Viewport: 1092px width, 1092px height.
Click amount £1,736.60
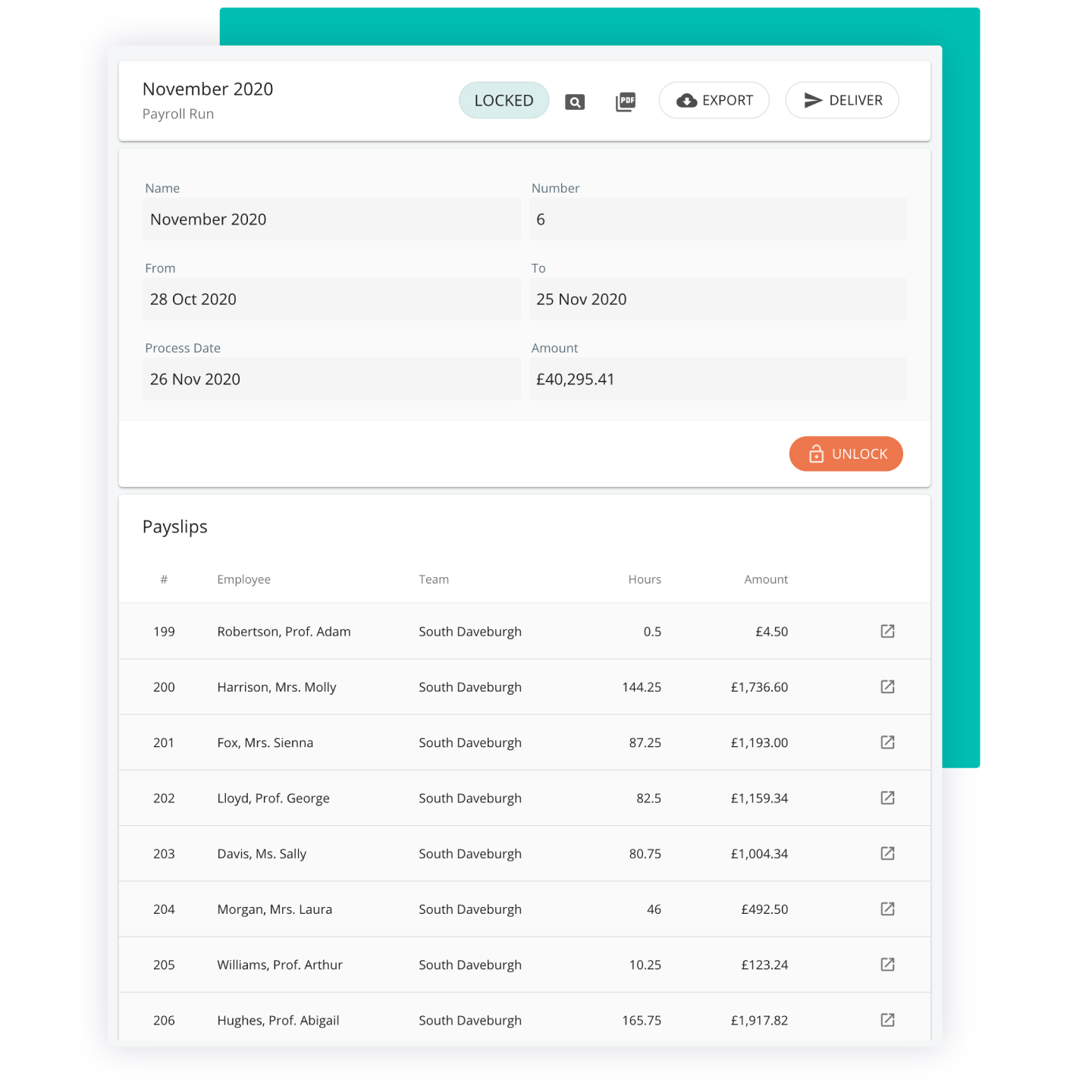pyautogui.click(x=759, y=687)
